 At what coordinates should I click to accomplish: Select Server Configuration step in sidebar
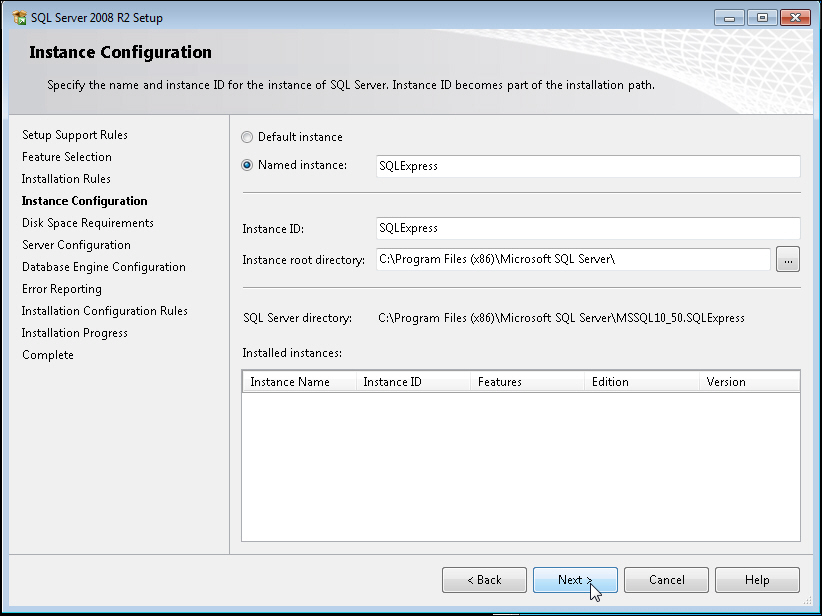click(76, 245)
